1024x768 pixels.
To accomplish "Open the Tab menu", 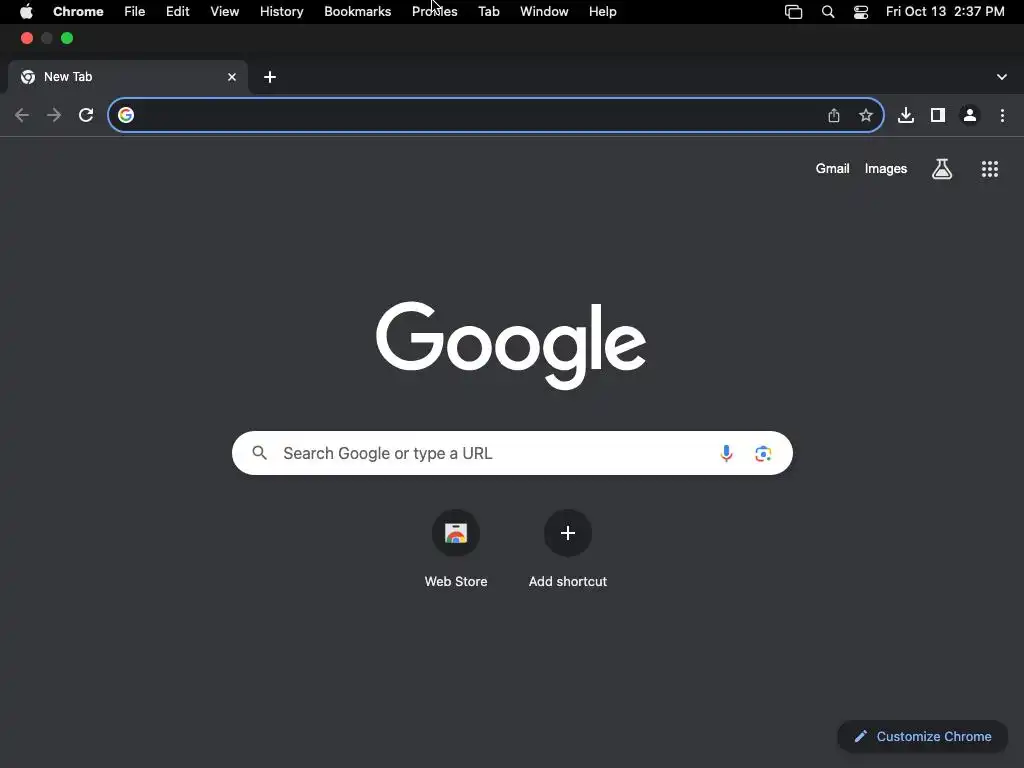I will pyautogui.click(x=488, y=12).
